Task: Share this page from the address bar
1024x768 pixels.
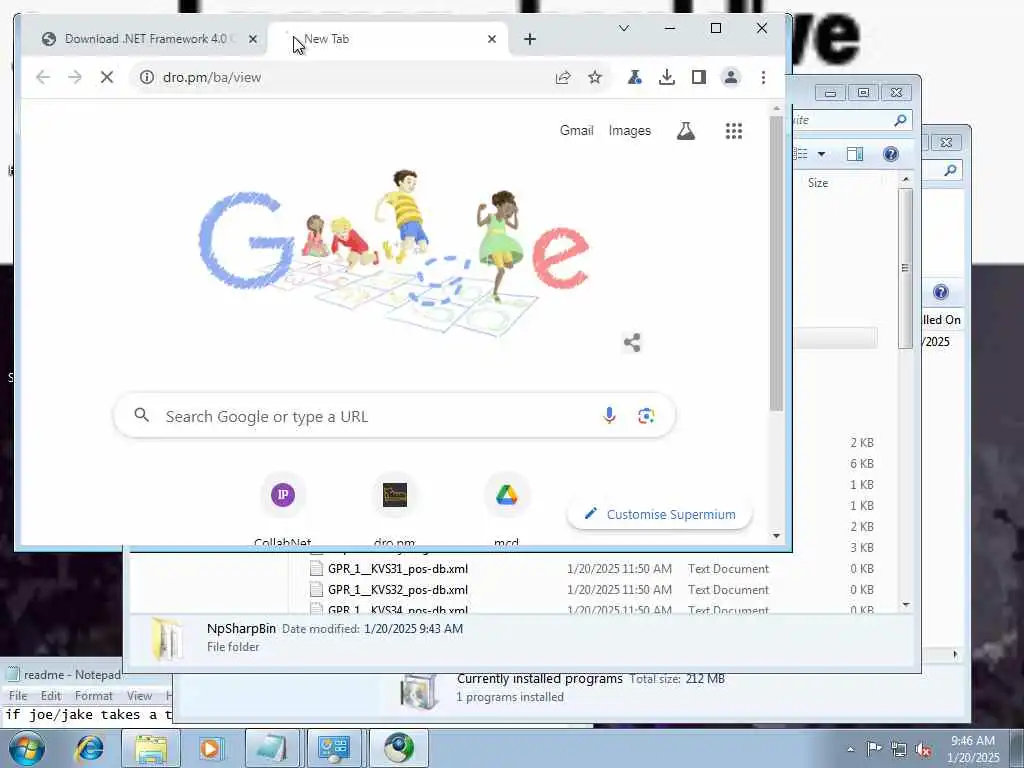Action: click(563, 77)
